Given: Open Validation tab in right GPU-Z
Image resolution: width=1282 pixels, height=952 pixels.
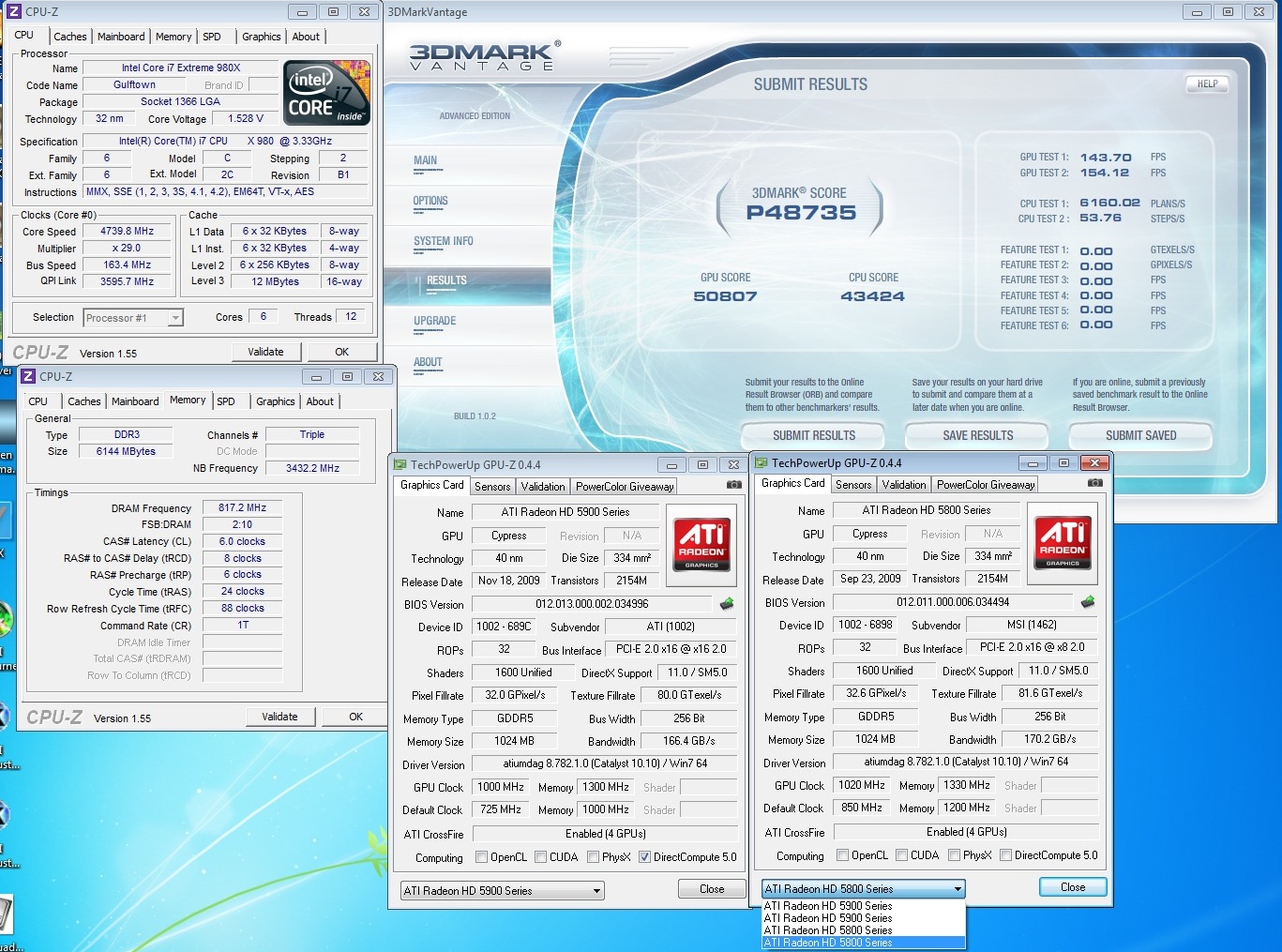Looking at the screenshot, I should [904, 485].
